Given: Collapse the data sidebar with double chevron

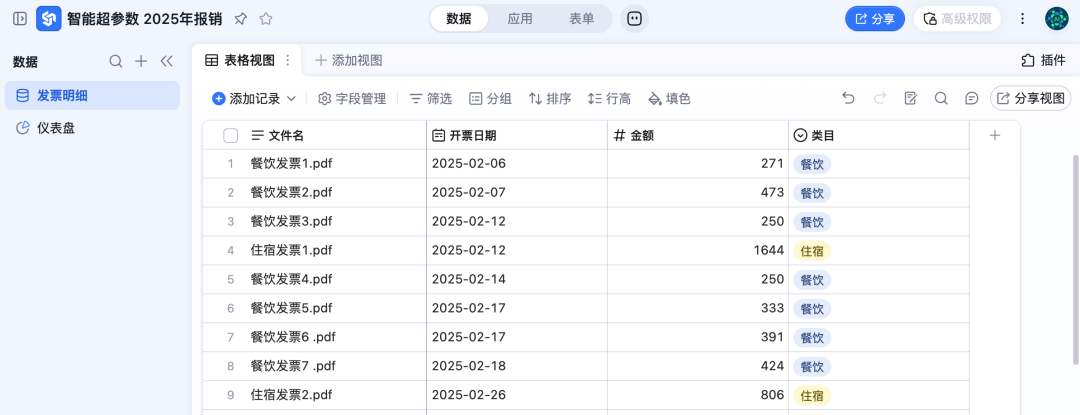Looking at the screenshot, I should (167, 61).
